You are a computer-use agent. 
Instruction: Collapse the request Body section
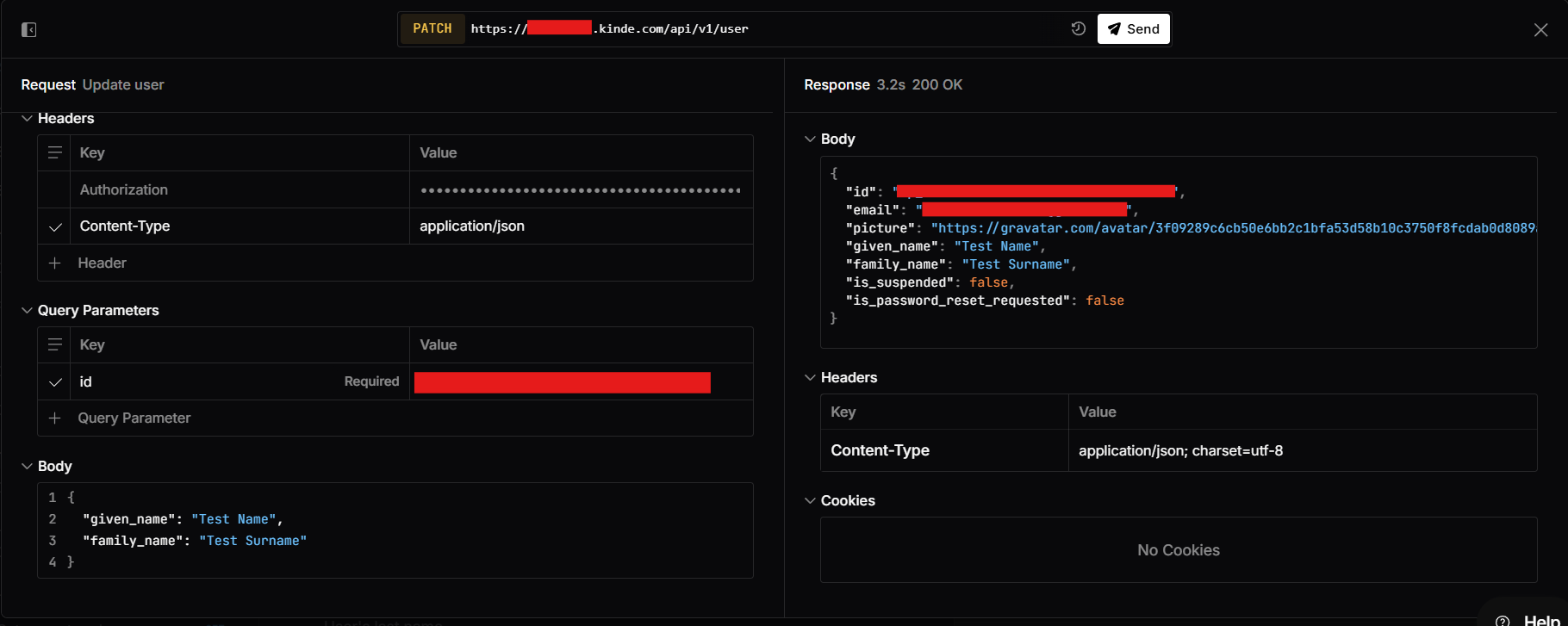coord(27,466)
